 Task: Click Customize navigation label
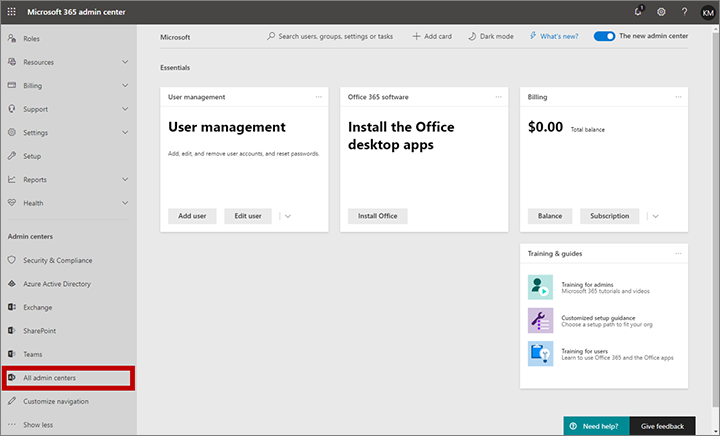pos(56,401)
